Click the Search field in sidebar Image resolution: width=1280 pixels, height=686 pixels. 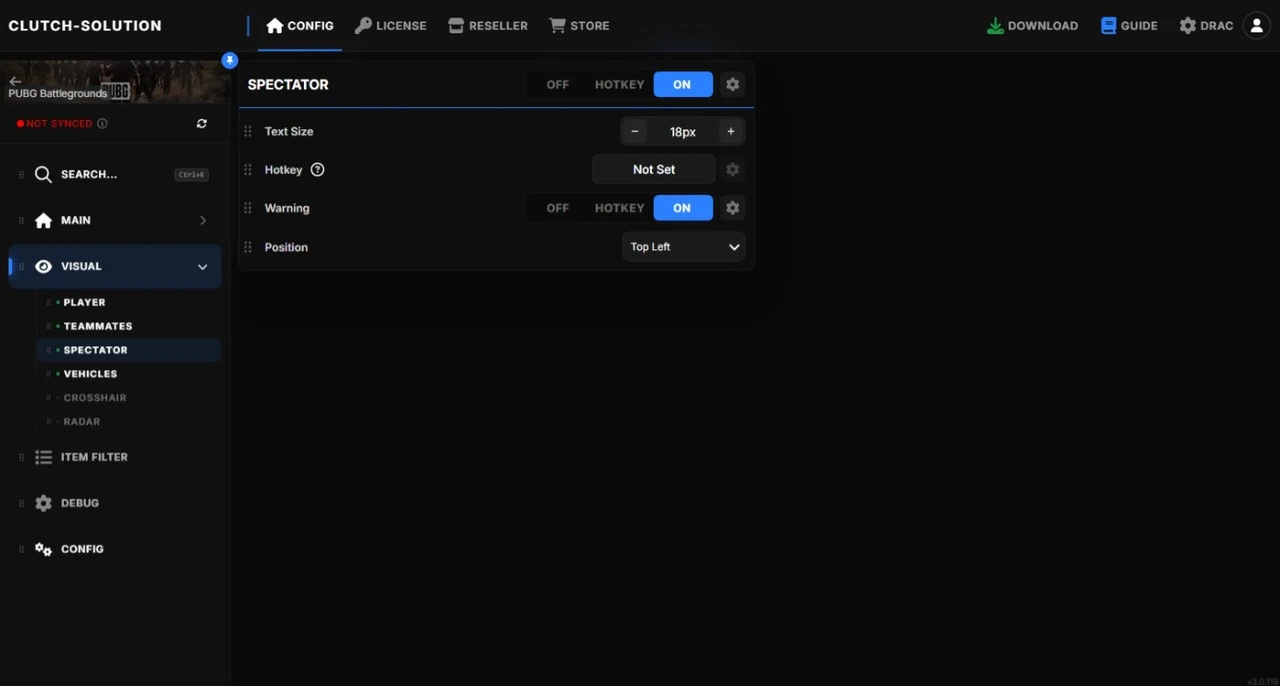[x=115, y=174]
